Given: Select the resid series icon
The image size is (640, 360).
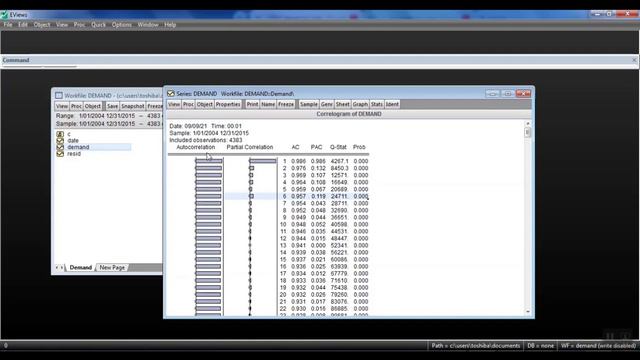Looking at the screenshot, I should click(60, 153).
